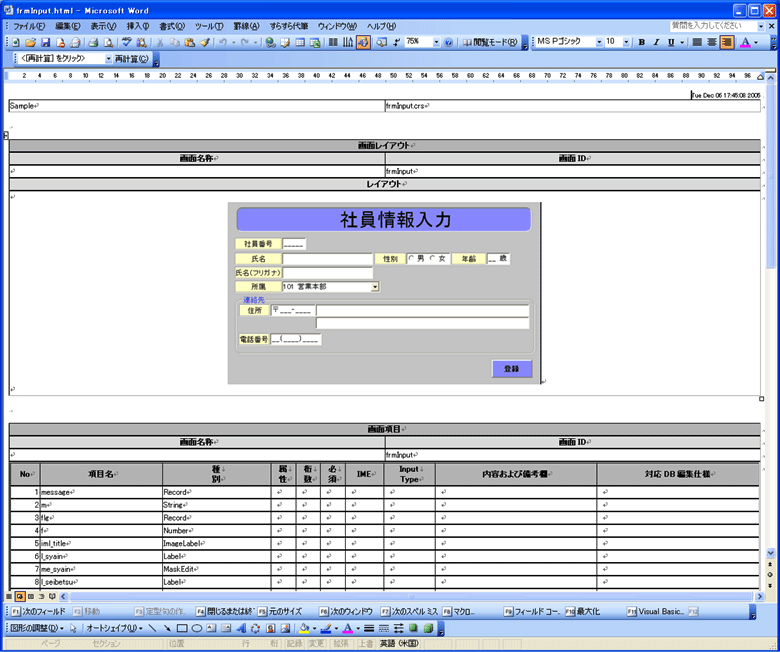Open the ウィンドウ menu
Image resolution: width=780 pixels, height=652 pixels.
(337, 26)
